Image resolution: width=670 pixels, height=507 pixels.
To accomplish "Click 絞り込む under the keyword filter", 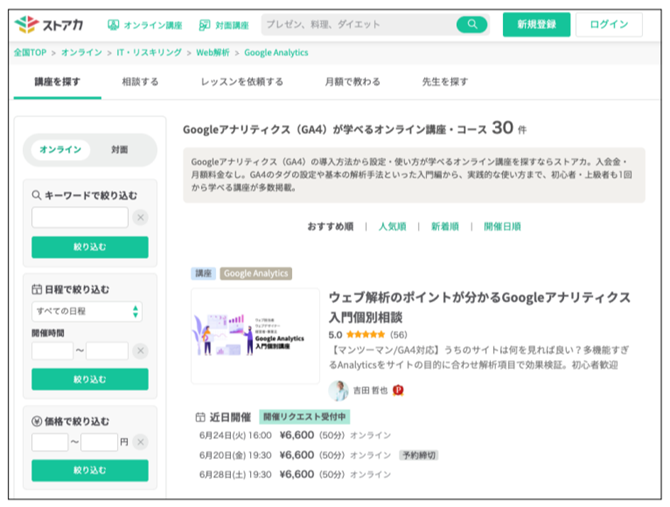I will point(90,247).
